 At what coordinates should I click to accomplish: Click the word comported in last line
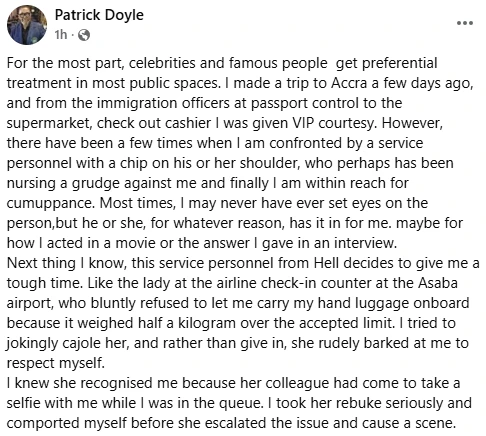43,424
